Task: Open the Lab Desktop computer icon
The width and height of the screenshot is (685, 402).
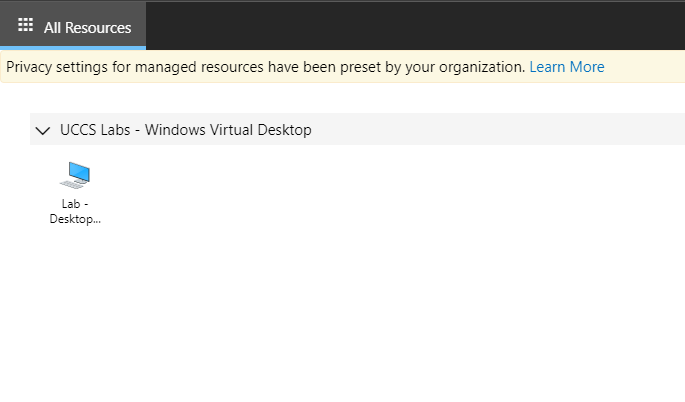Action: 75,175
